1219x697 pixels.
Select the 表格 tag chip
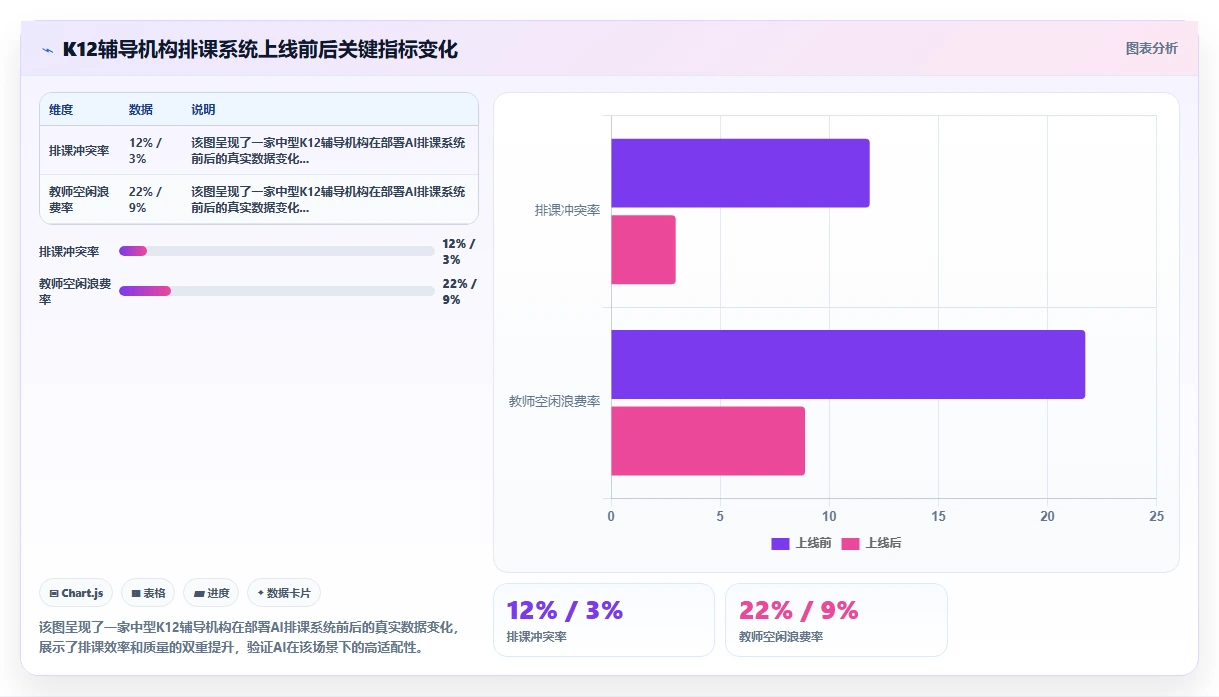click(x=148, y=593)
